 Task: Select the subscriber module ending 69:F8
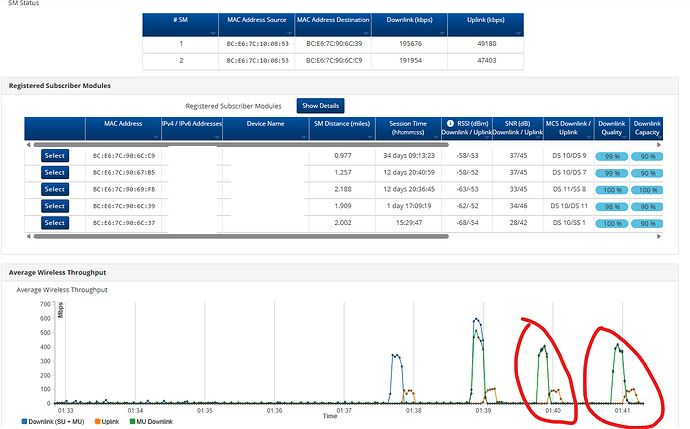point(54,189)
